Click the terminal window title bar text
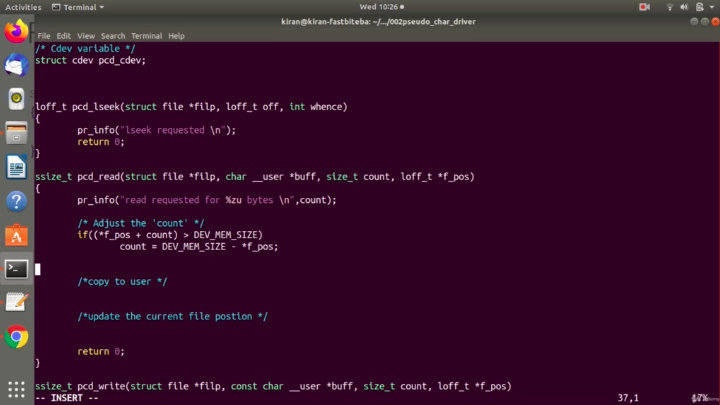 tap(378, 22)
